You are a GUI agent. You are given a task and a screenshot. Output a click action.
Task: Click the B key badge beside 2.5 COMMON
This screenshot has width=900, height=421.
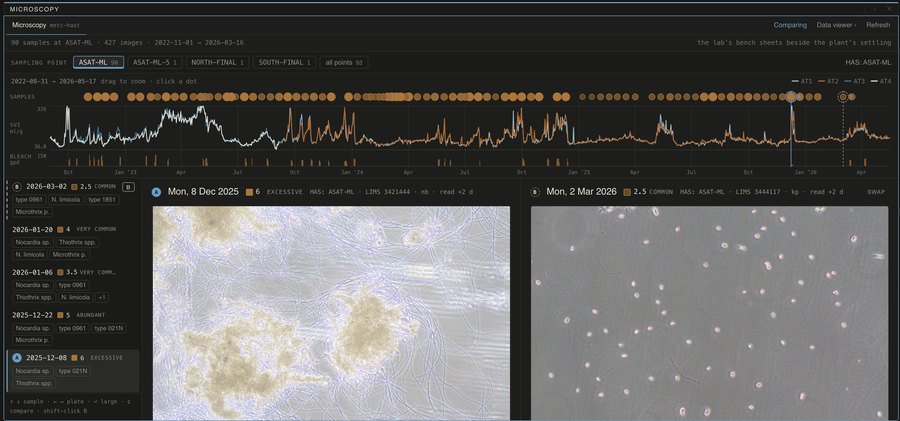129,187
